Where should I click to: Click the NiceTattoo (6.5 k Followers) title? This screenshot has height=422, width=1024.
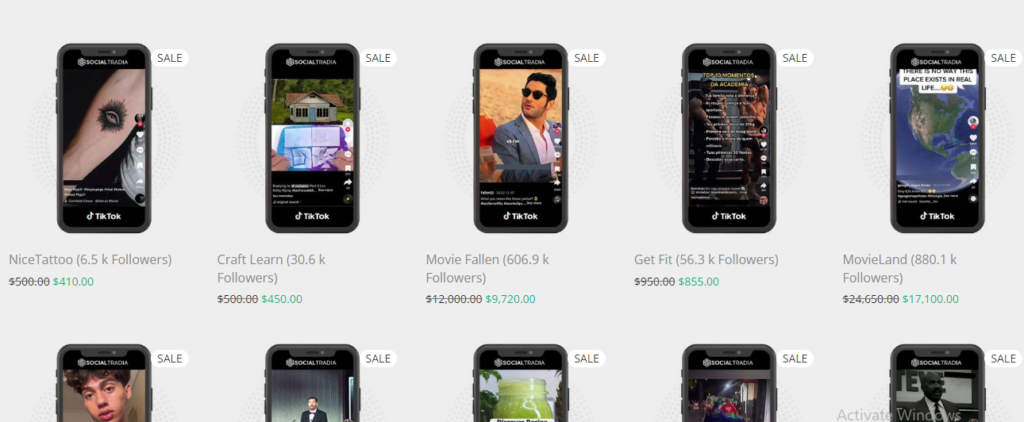pyautogui.click(x=90, y=260)
